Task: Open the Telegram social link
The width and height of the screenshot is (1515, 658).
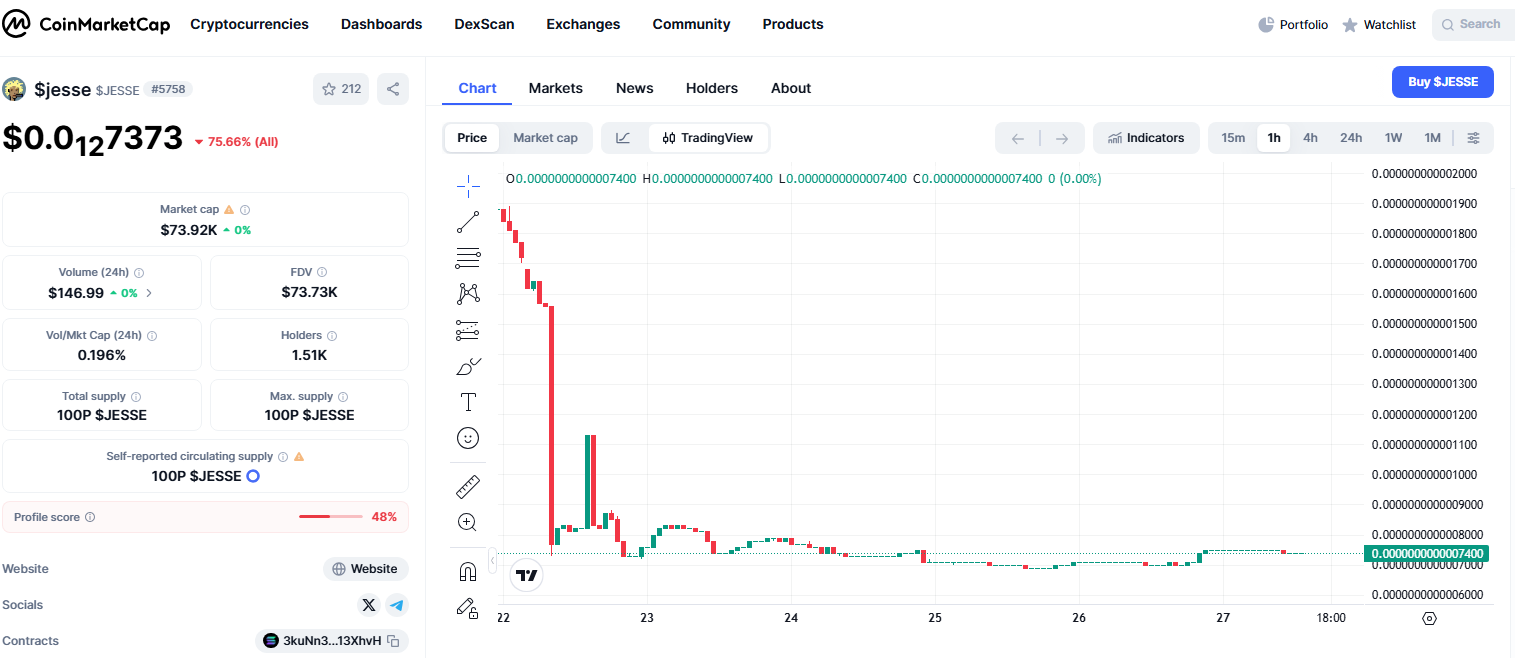Action: pos(397,605)
